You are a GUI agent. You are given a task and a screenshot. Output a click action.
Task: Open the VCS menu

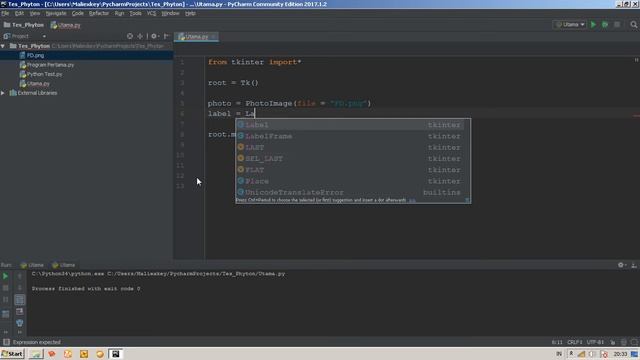point(151,13)
